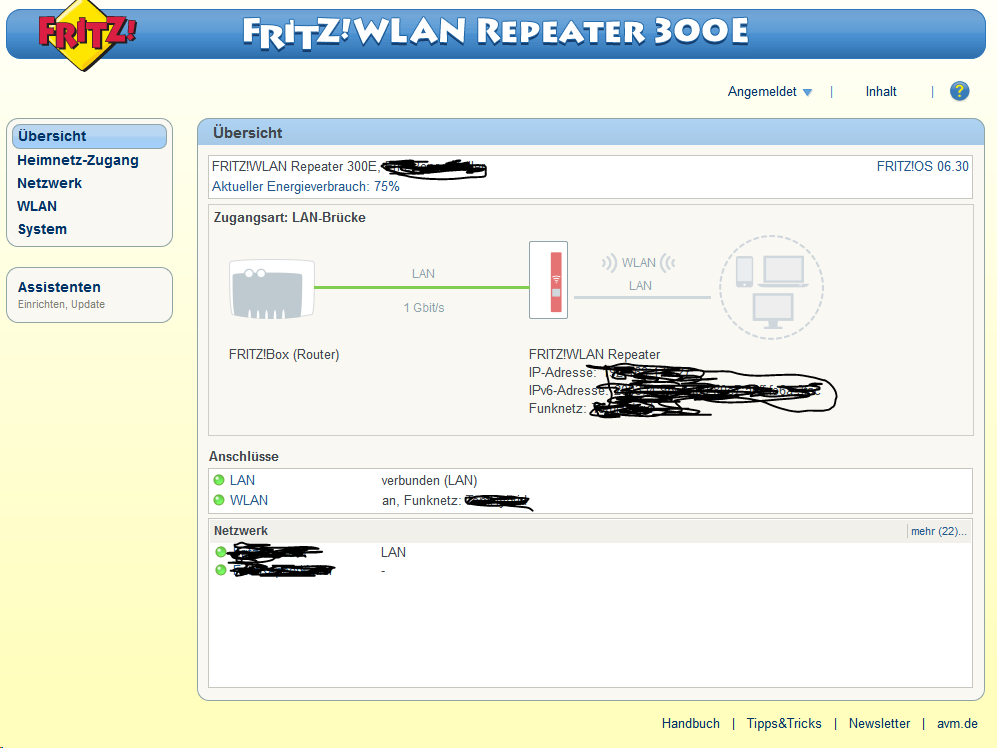Image resolution: width=997 pixels, height=748 pixels.
Task: Click the IP-Adresse label
Action: pyautogui.click(x=562, y=373)
